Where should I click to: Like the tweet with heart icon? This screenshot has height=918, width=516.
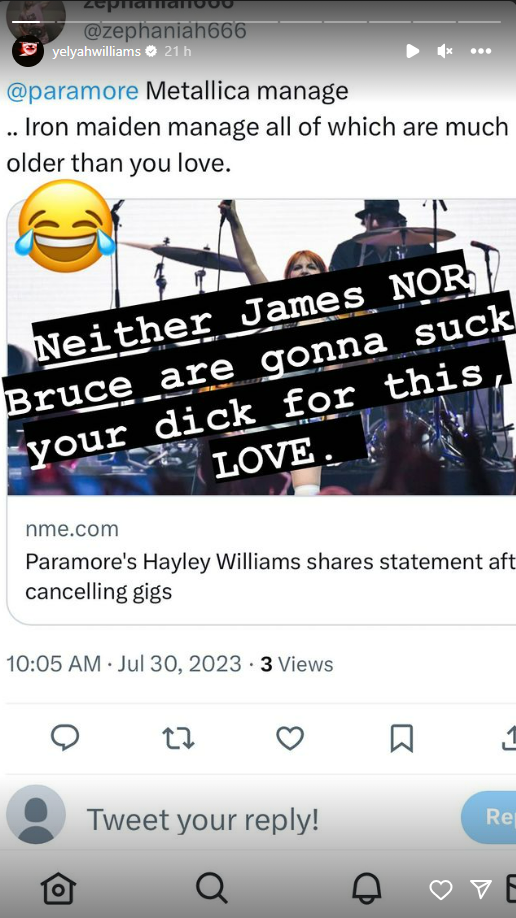(x=290, y=738)
